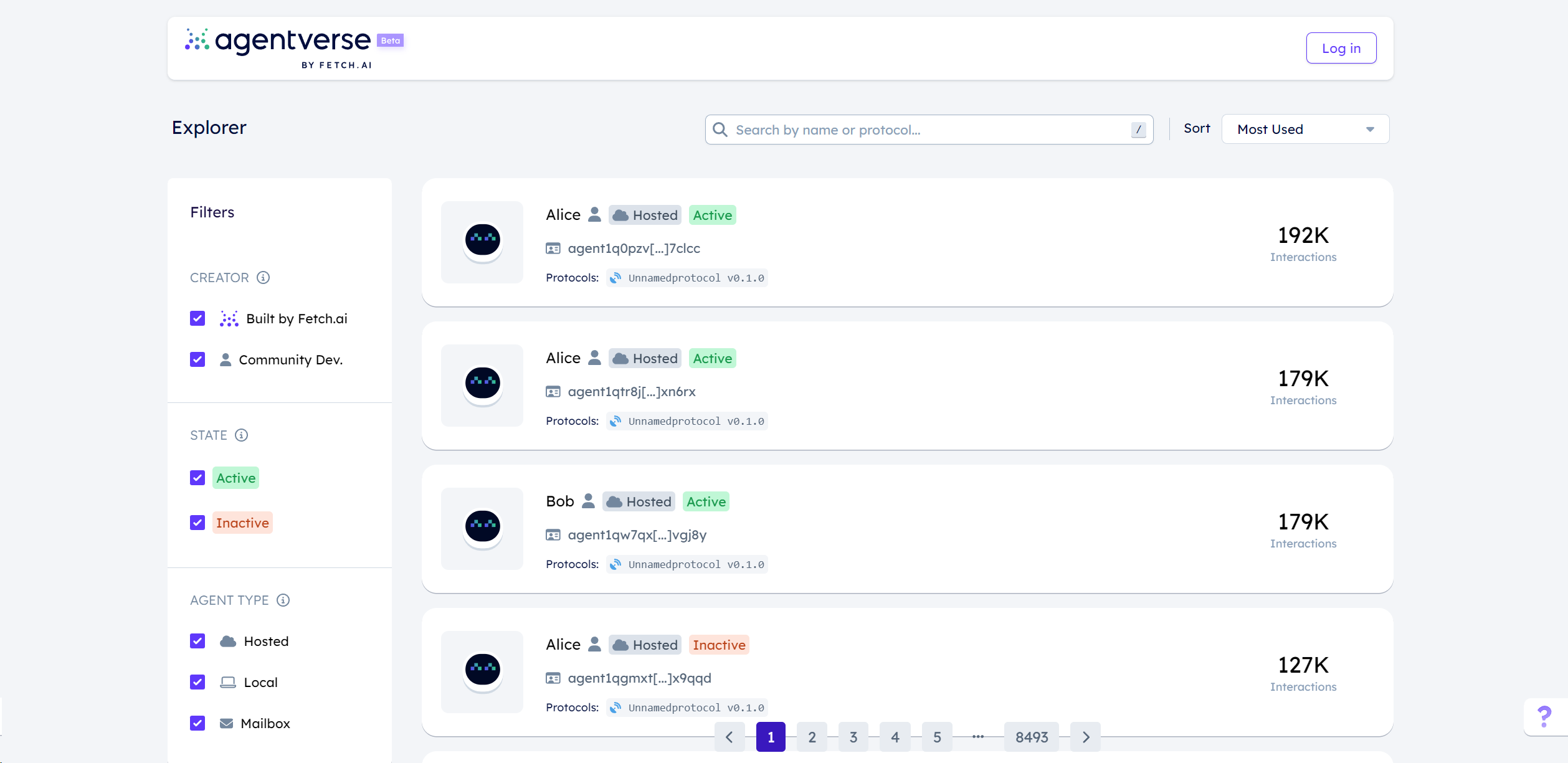Click the help question mark icon bottom right

click(1543, 716)
